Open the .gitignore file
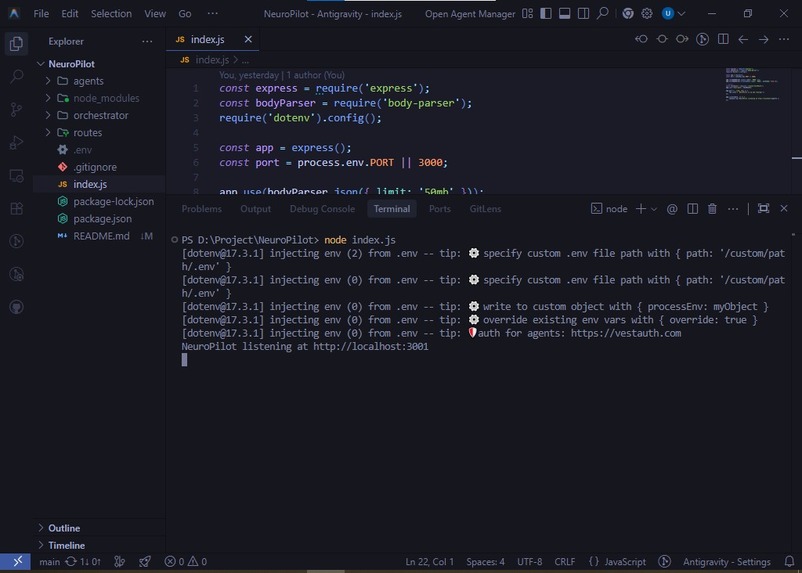Viewport: 802px width, 573px height. tap(100, 167)
